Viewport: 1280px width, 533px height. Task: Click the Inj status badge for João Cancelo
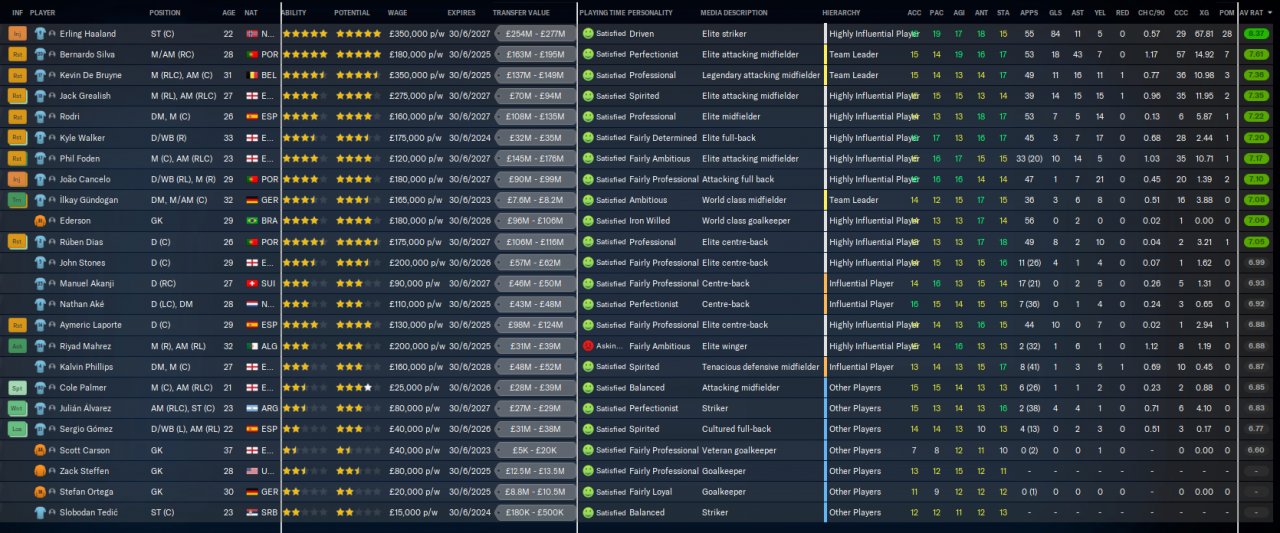tap(18, 179)
